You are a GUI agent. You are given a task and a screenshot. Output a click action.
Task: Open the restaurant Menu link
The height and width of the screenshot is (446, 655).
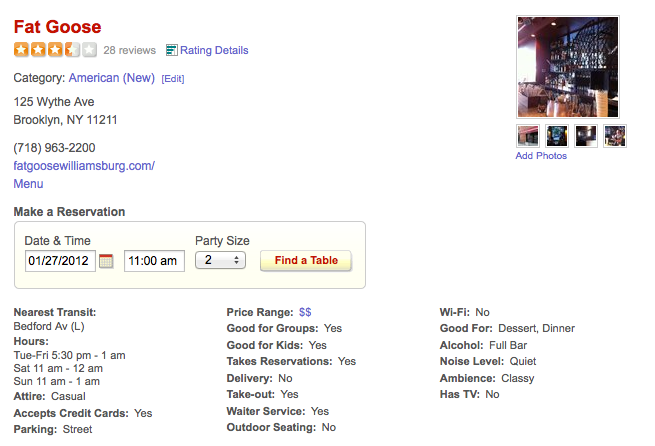click(x=28, y=184)
